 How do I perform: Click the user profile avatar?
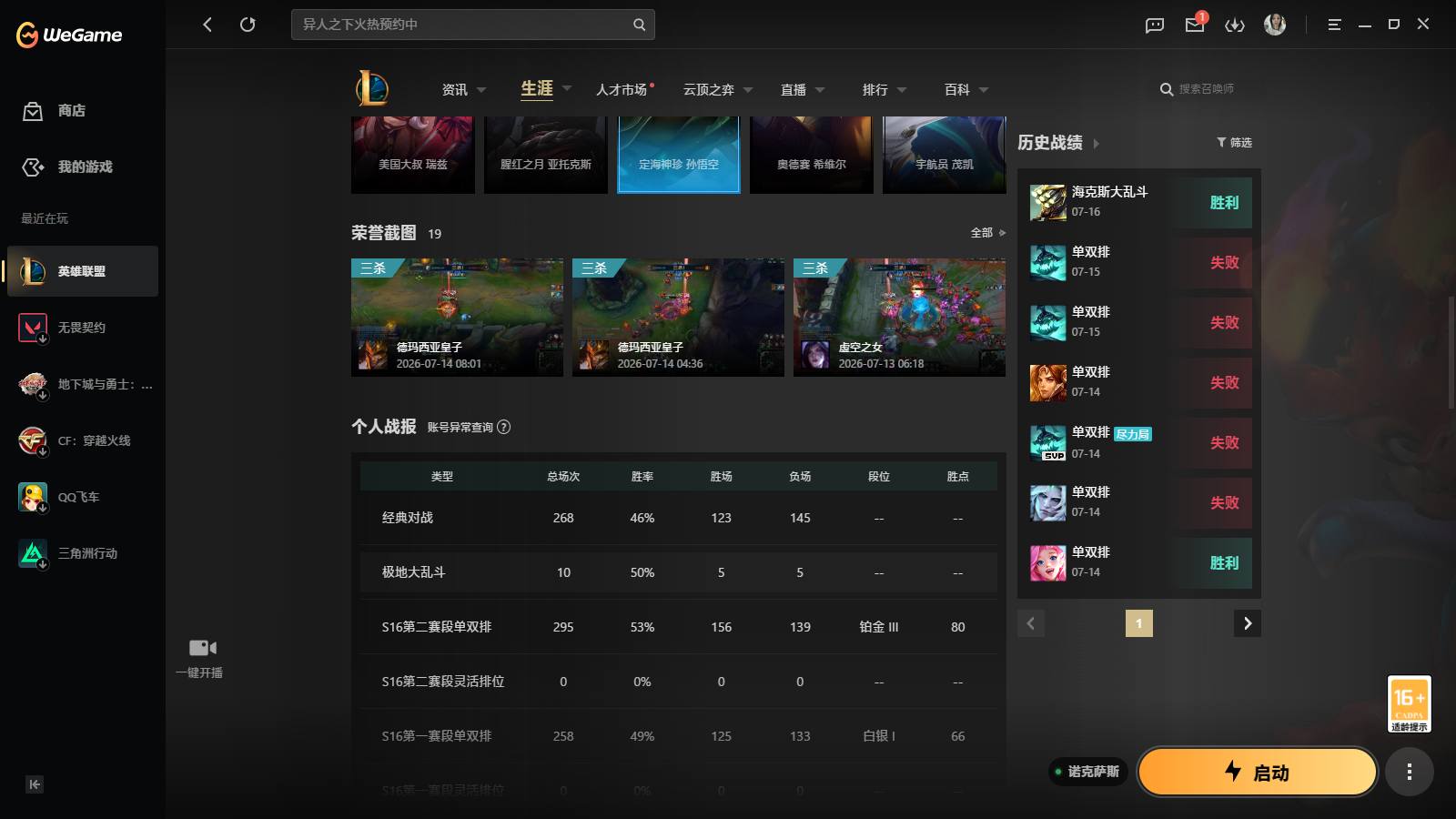(1275, 25)
